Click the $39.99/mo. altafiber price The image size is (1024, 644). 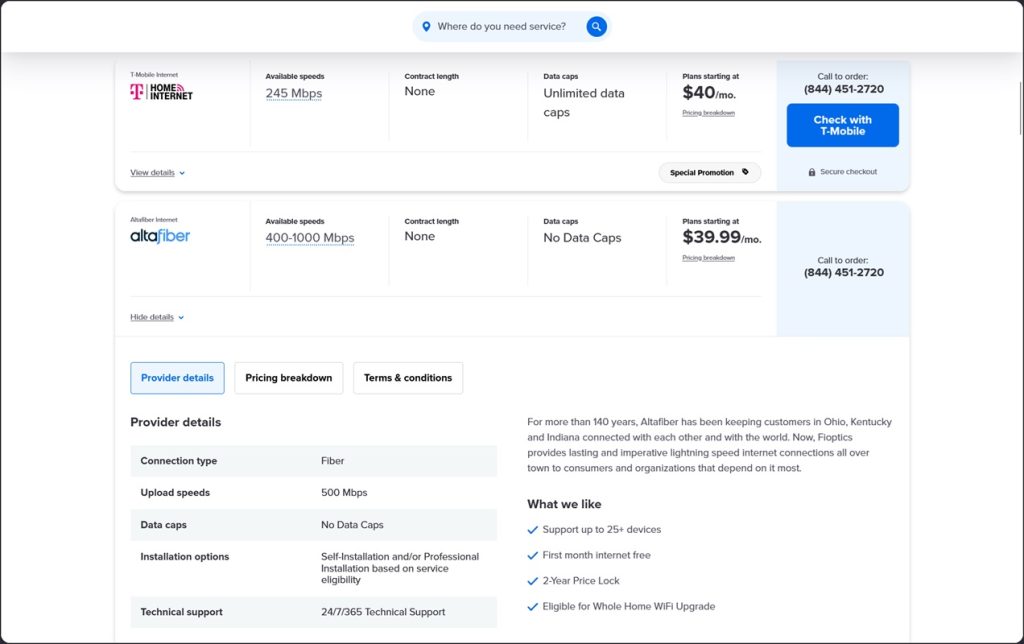click(x=722, y=237)
